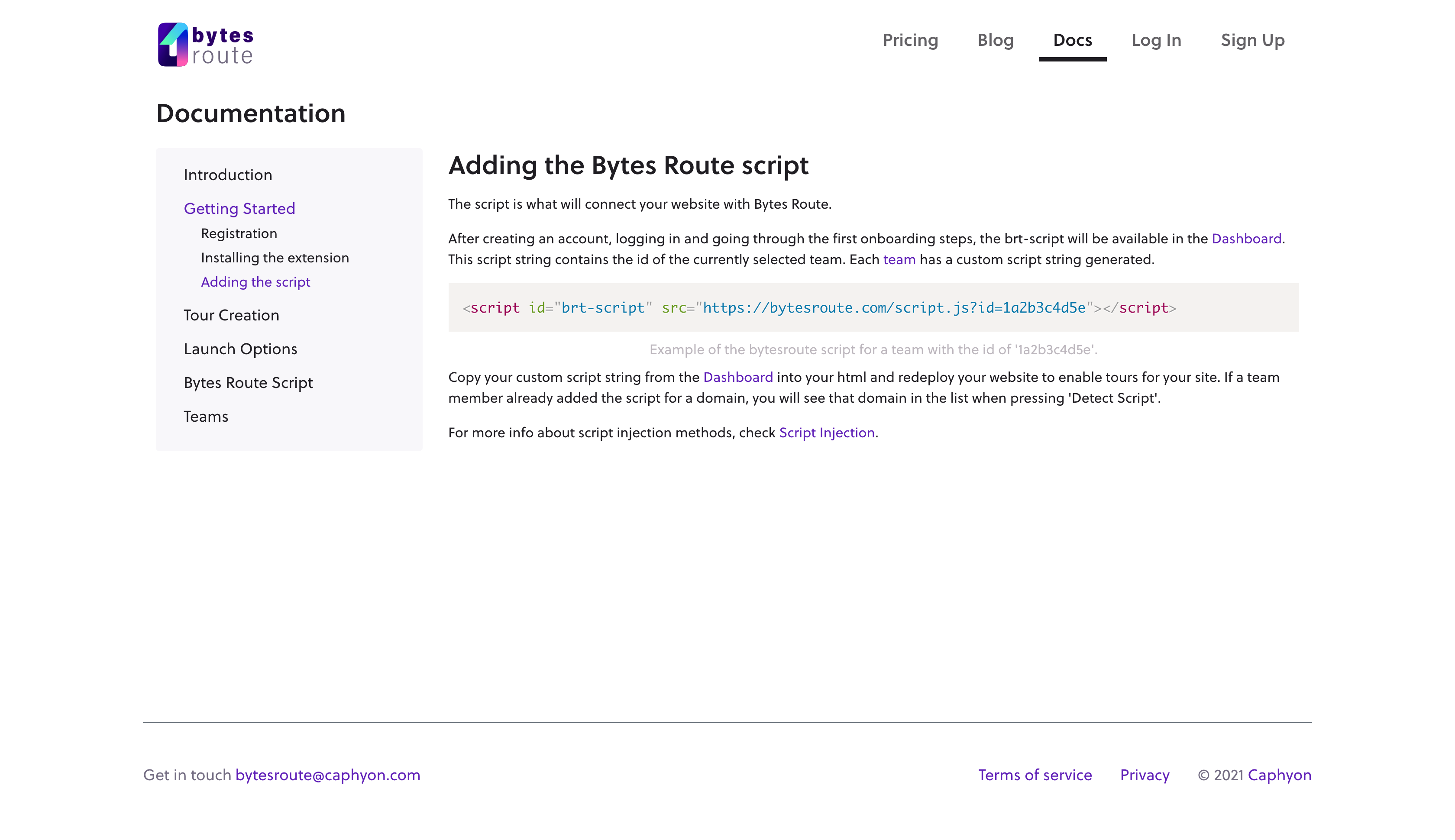The image size is (1455, 840).
Task: Select Adding the script sidebar item
Action: (255, 281)
